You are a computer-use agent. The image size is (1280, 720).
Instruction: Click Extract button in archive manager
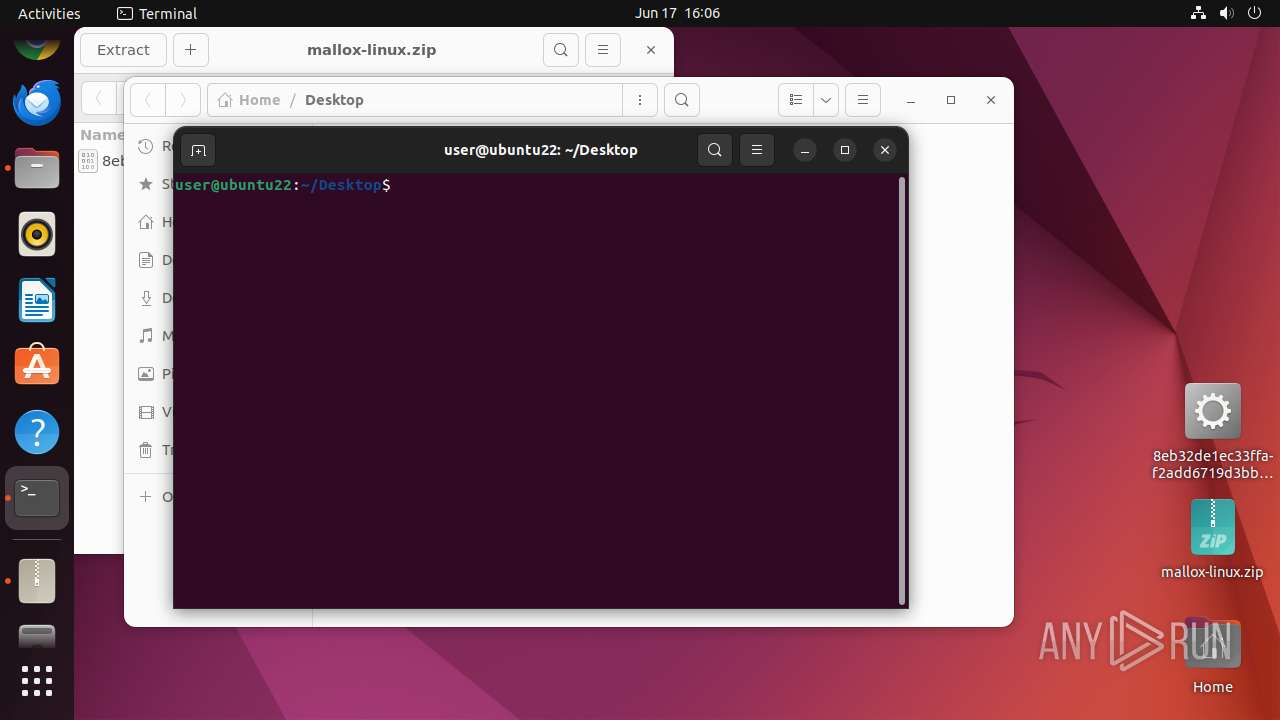click(123, 50)
